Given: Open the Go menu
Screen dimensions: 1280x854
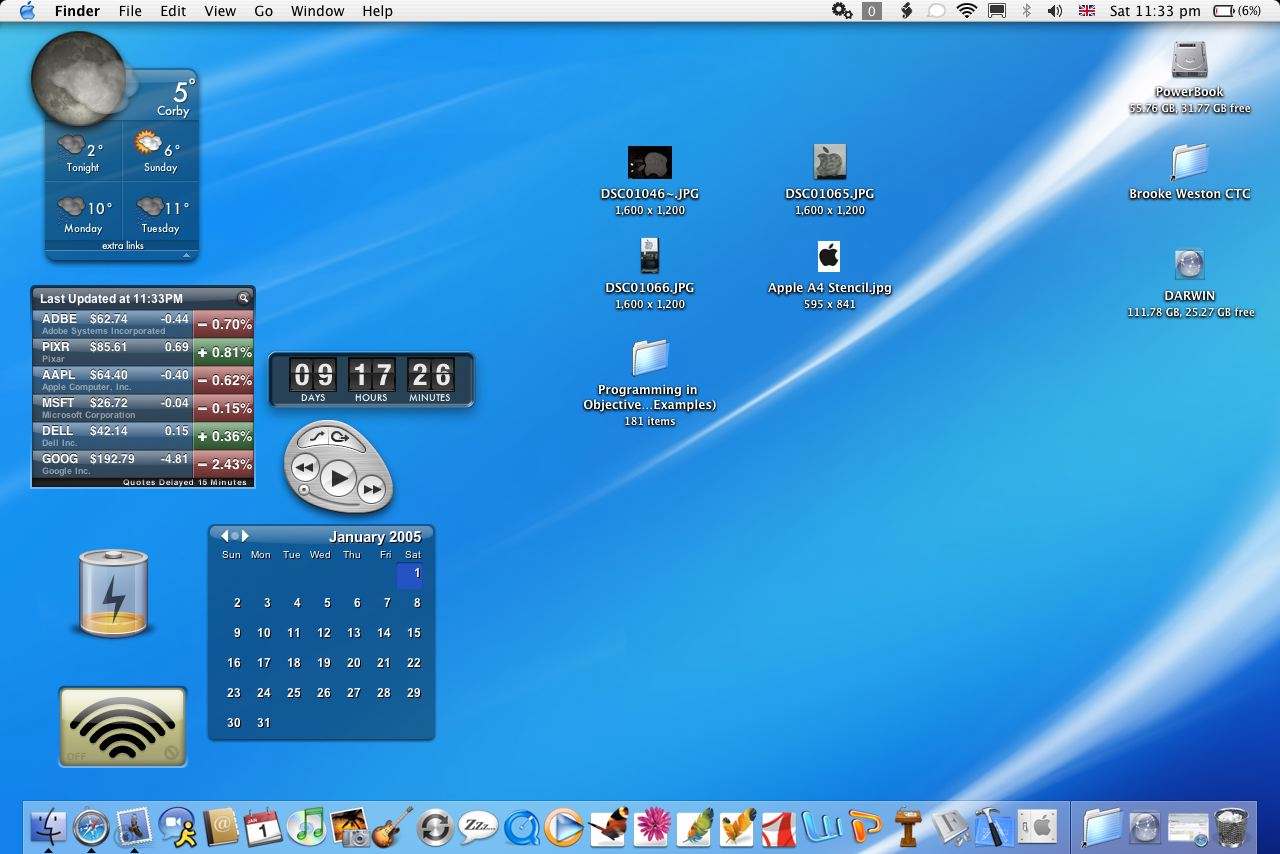Looking at the screenshot, I should (x=263, y=11).
